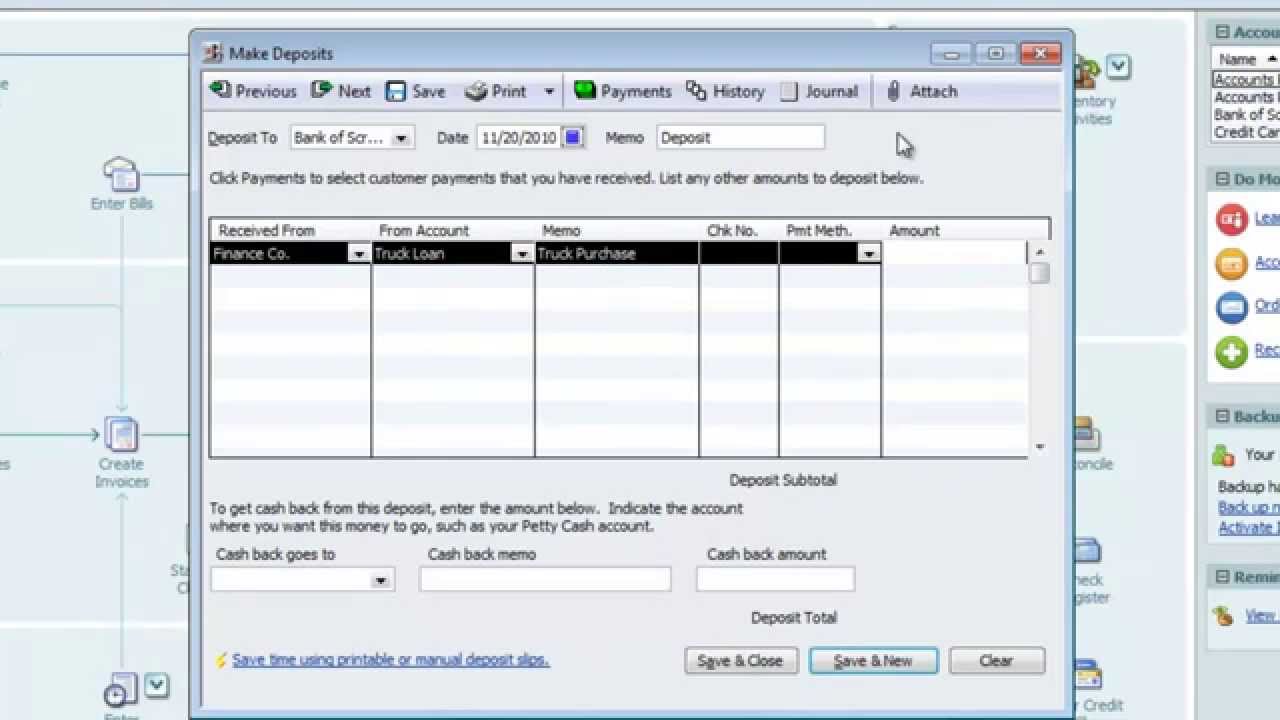Viewport: 1280px width, 720px height.
Task: Expand Inventory Activities dropdown on home page
Action: (1118, 67)
